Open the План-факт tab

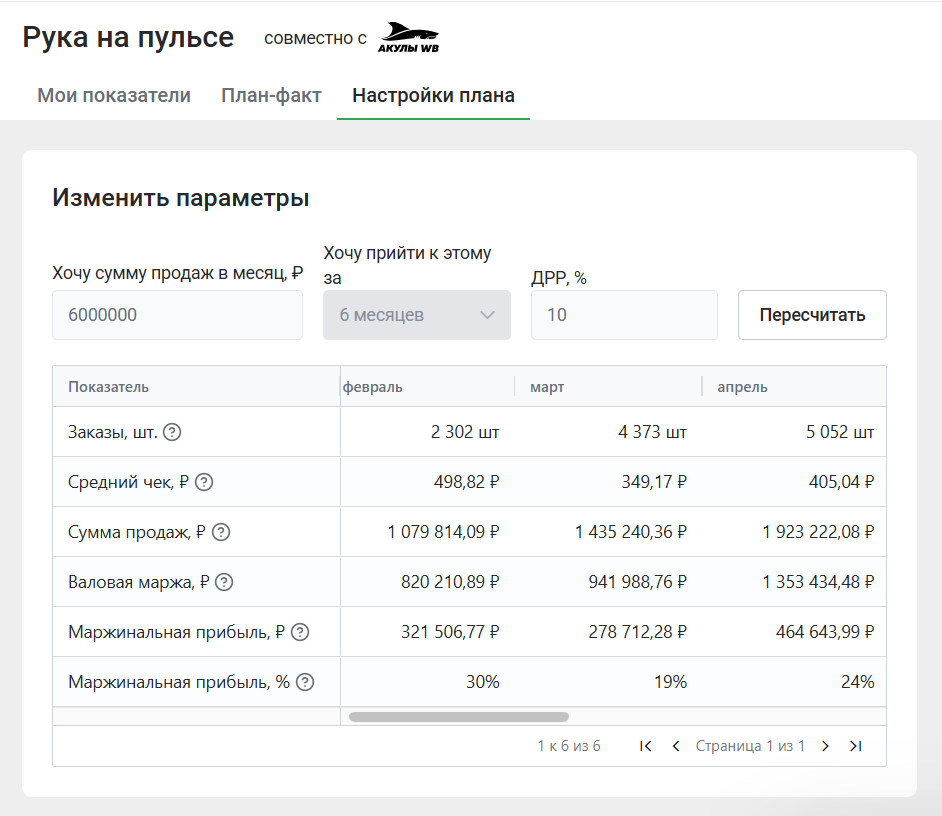(271, 95)
